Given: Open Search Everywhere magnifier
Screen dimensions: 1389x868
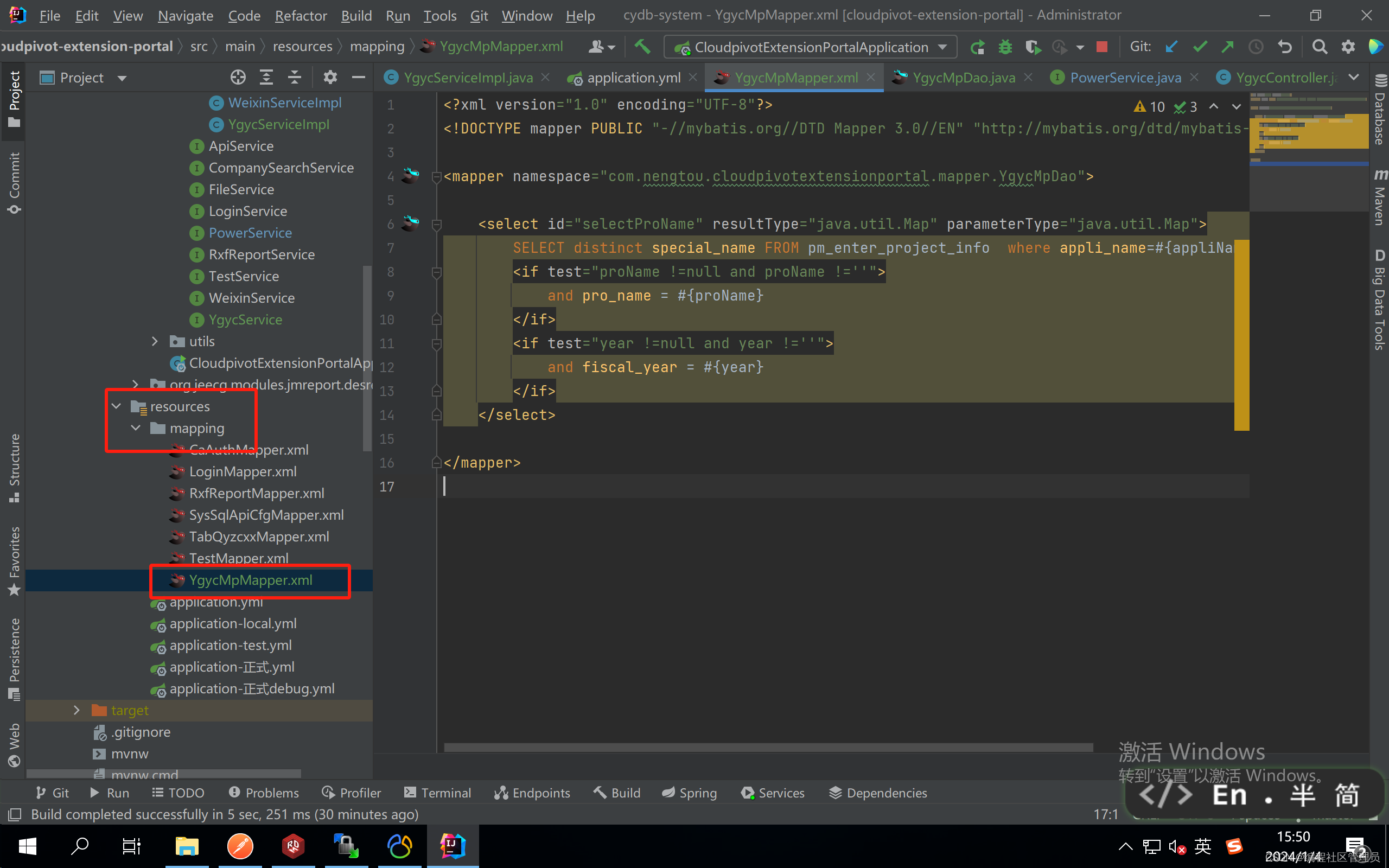Looking at the screenshot, I should point(1320,47).
